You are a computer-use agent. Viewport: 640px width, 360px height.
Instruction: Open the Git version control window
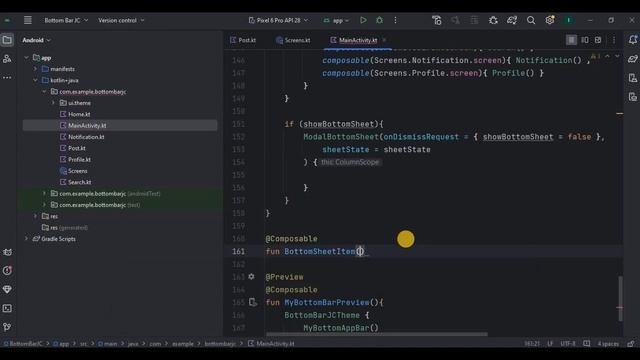click(7, 327)
